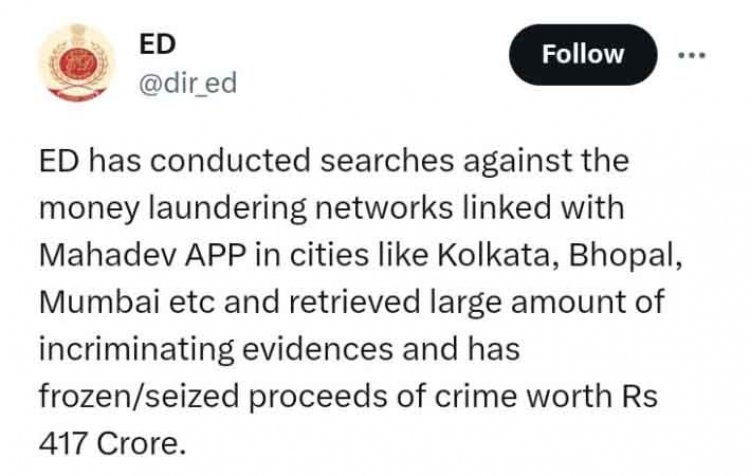Click the word 'networks' in the tweet
Viewport: 750px width, 476px height.
[x=384, y=208]
